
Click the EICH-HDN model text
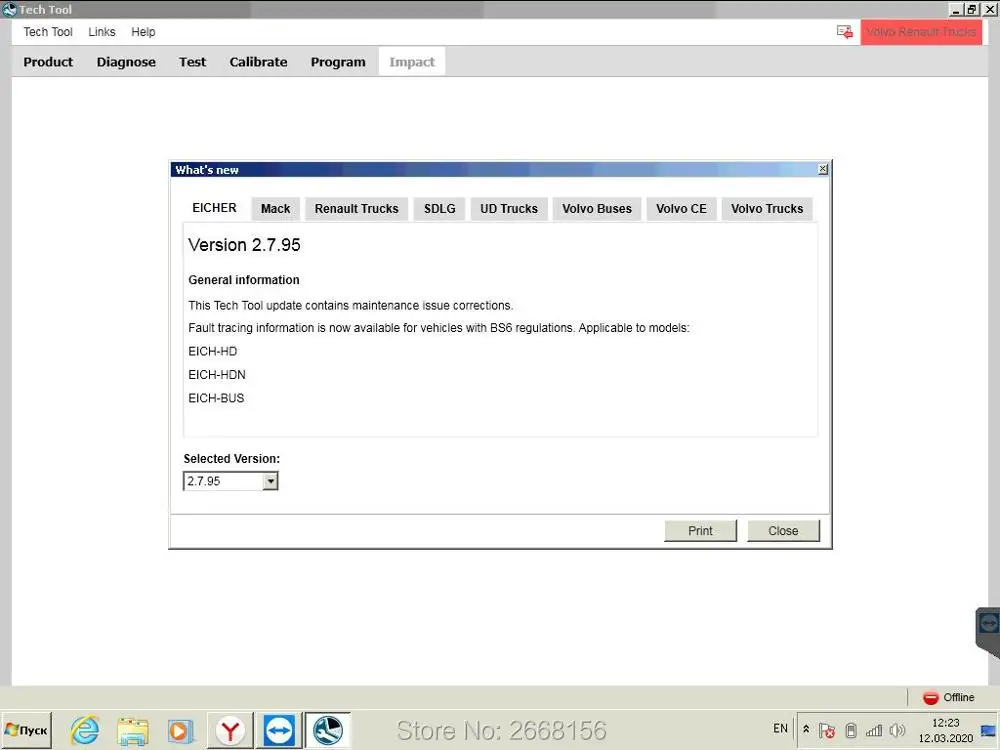(217, 375)
